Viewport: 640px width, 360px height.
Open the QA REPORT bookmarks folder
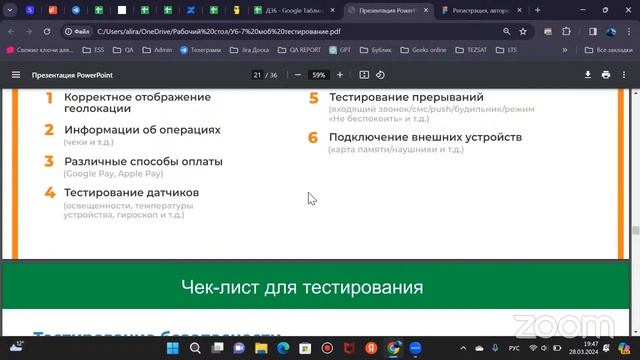coord(299,50)
